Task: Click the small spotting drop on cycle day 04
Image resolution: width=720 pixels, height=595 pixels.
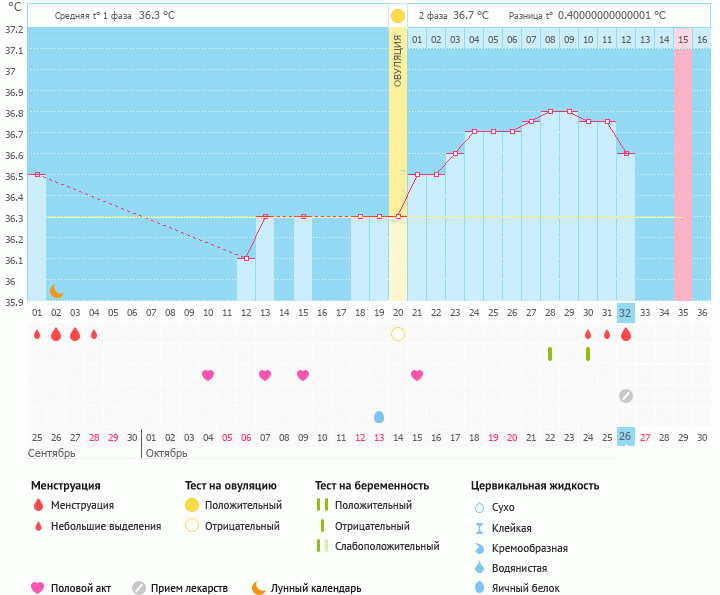Action: point(94,334)
